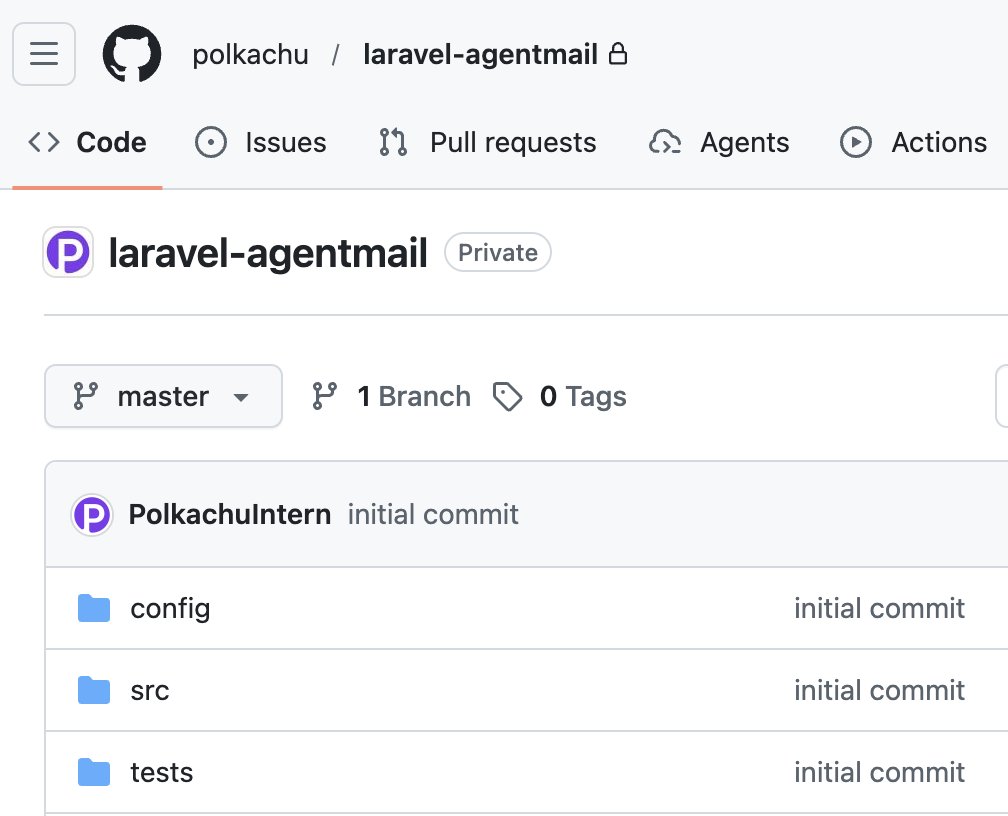Click the Polkachu repository avatar icon
Viewport: 1008px width, 816px height.
(68, 252)
